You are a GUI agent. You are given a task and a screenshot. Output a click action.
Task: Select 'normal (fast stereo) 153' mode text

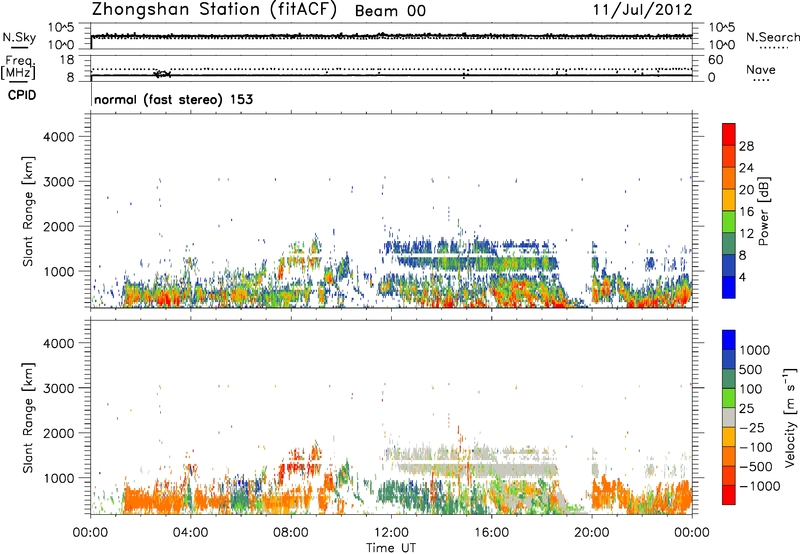(173, 99)
